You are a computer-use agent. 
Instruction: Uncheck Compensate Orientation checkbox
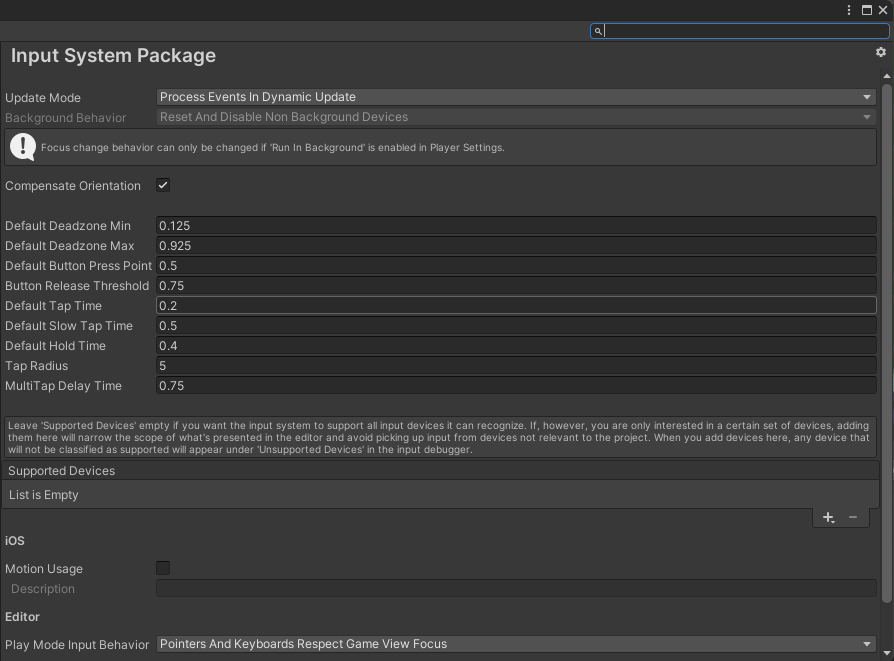coord(163,185)
